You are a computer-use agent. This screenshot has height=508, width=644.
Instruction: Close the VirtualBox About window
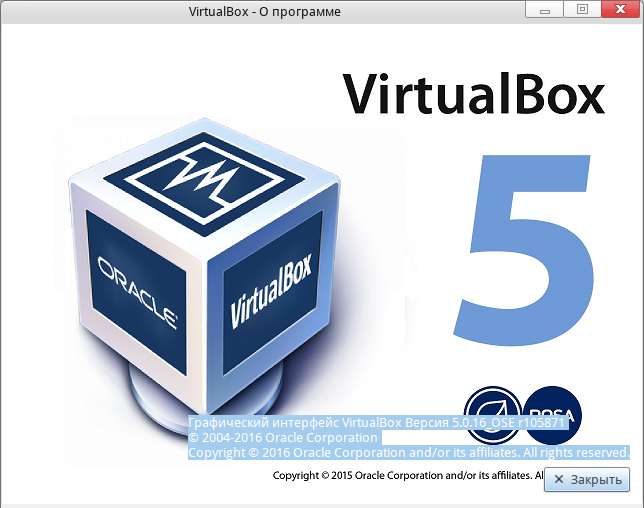[621, 9]
